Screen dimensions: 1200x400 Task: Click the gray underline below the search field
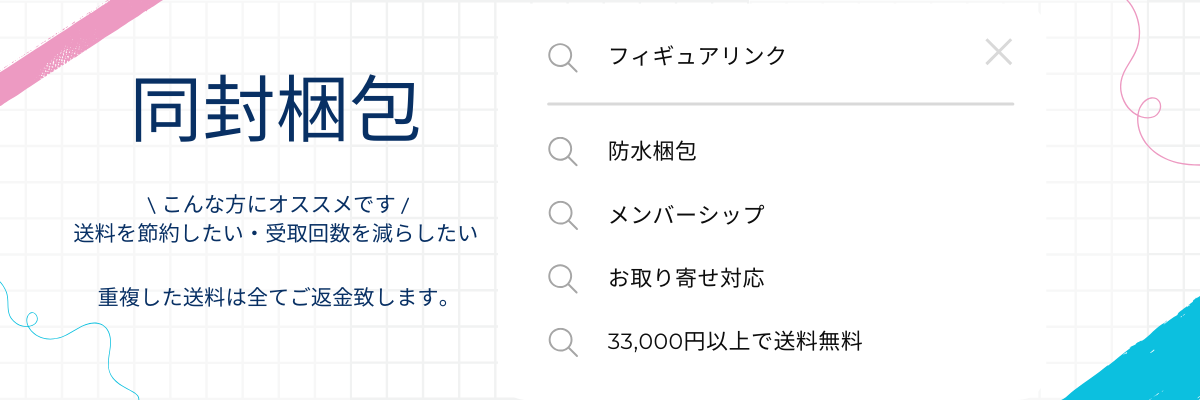(x=781, y=103)
